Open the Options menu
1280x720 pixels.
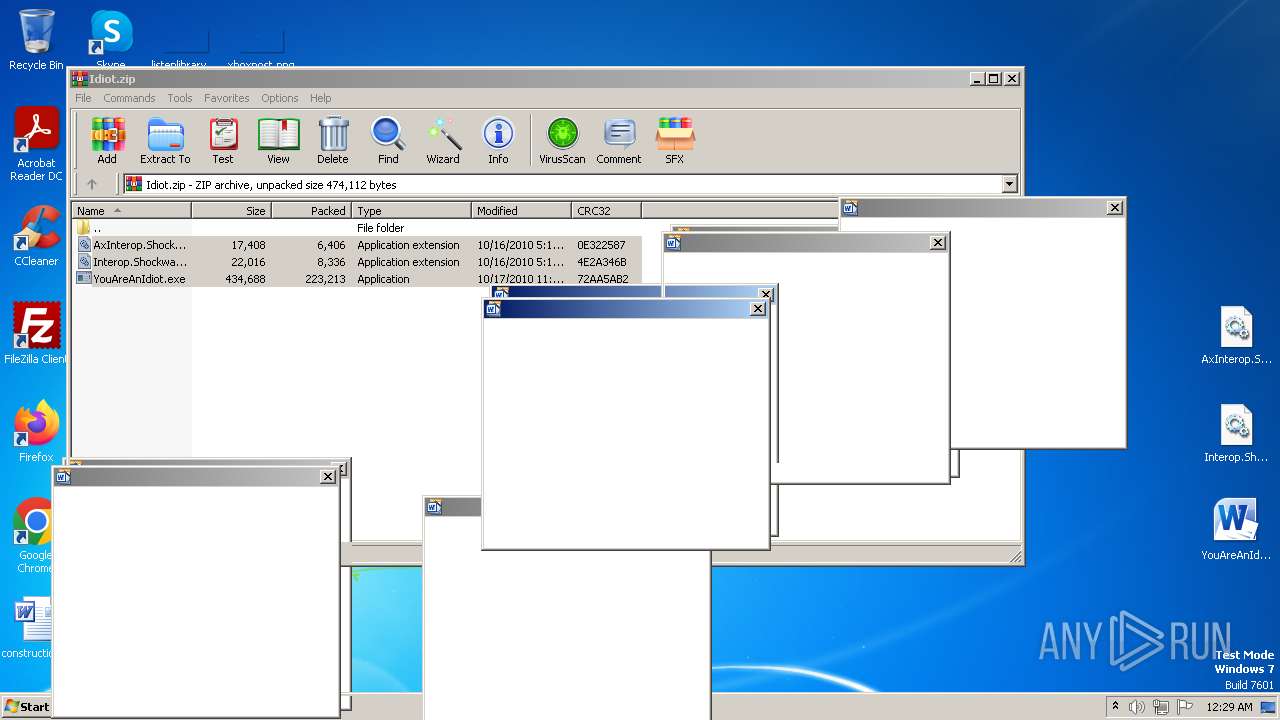click(280, 98)
